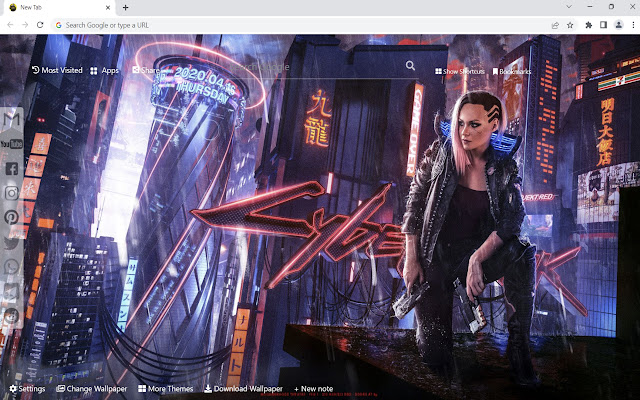Minimize the browser window
This screenshot has height=400, width=640.
[x=590, y=7]
